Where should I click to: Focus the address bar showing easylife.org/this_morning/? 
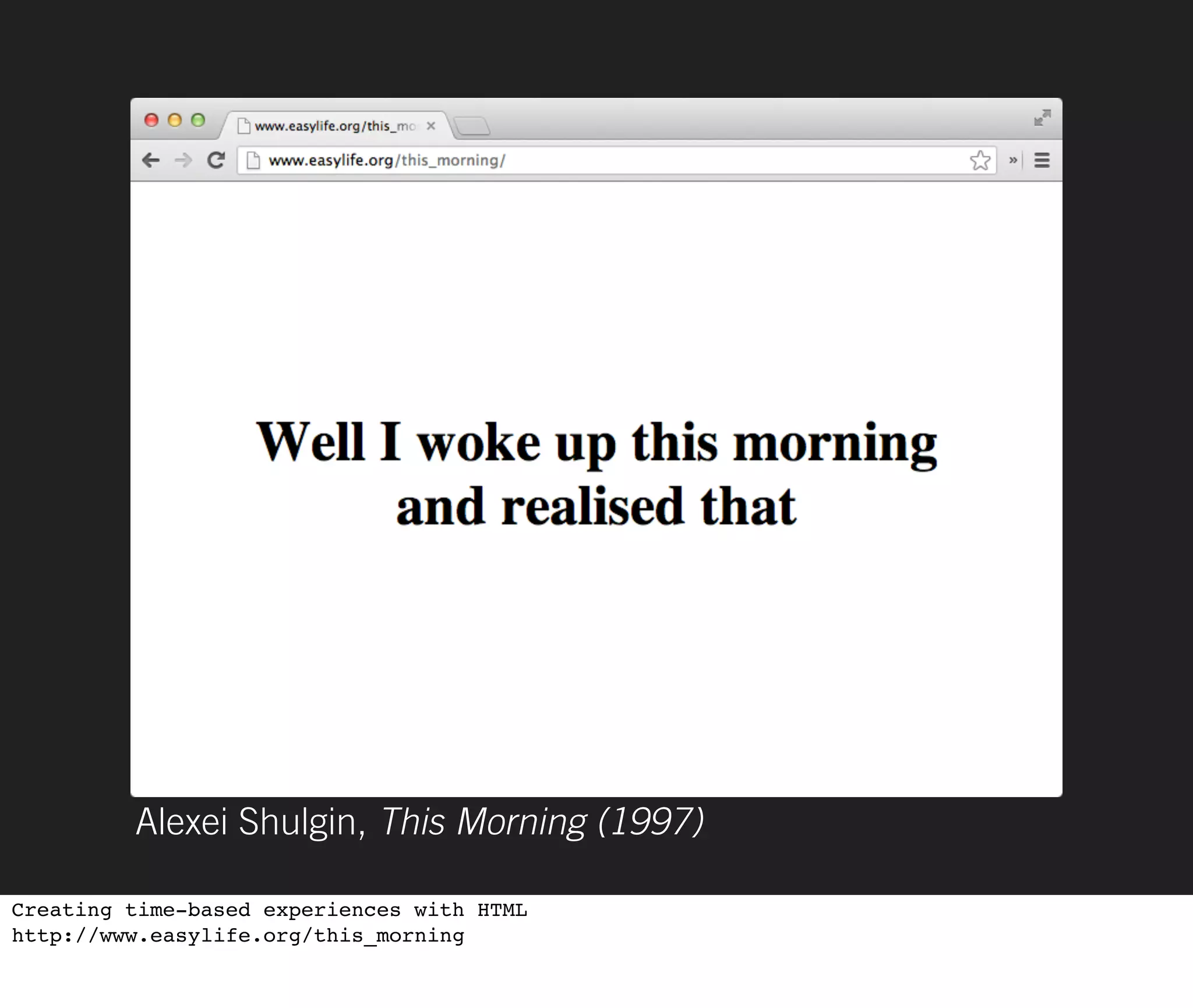coord(617,160)
